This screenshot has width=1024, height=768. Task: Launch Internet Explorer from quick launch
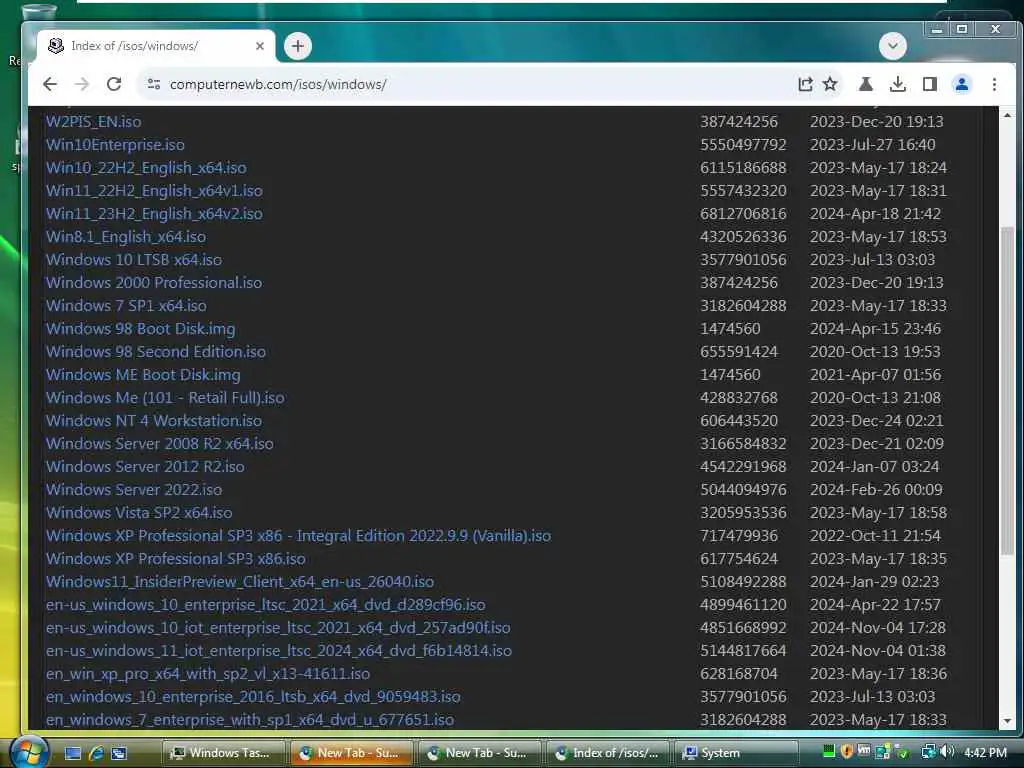coord(96,753)
